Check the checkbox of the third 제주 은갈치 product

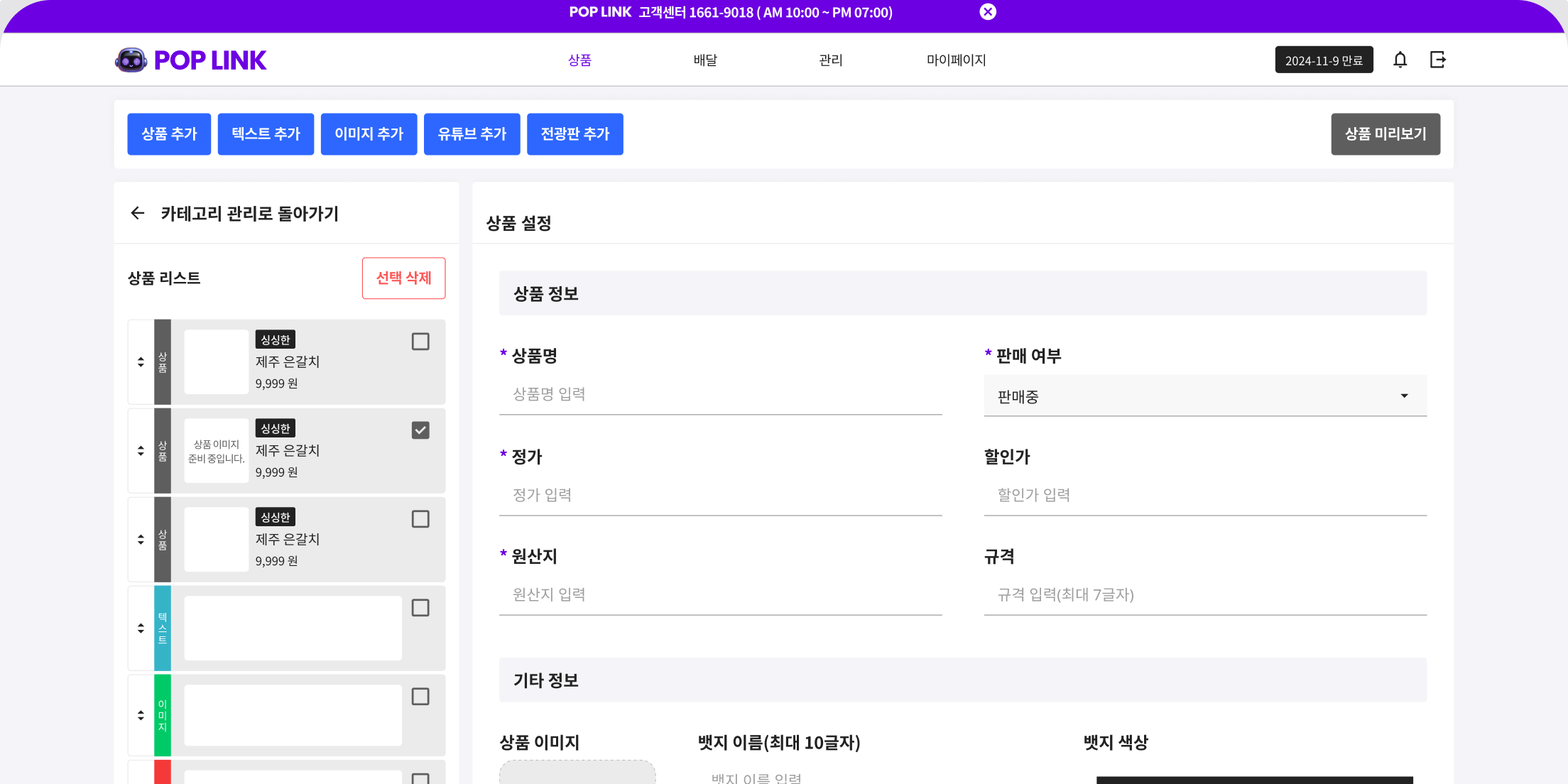(x=420, y=519)
